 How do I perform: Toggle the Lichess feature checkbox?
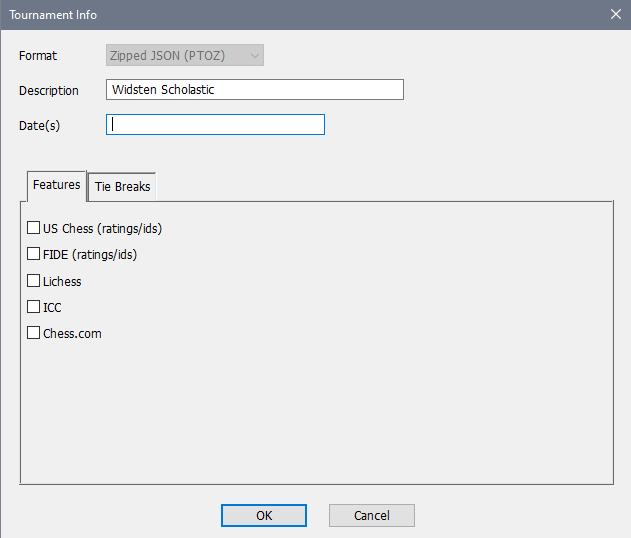34,281
